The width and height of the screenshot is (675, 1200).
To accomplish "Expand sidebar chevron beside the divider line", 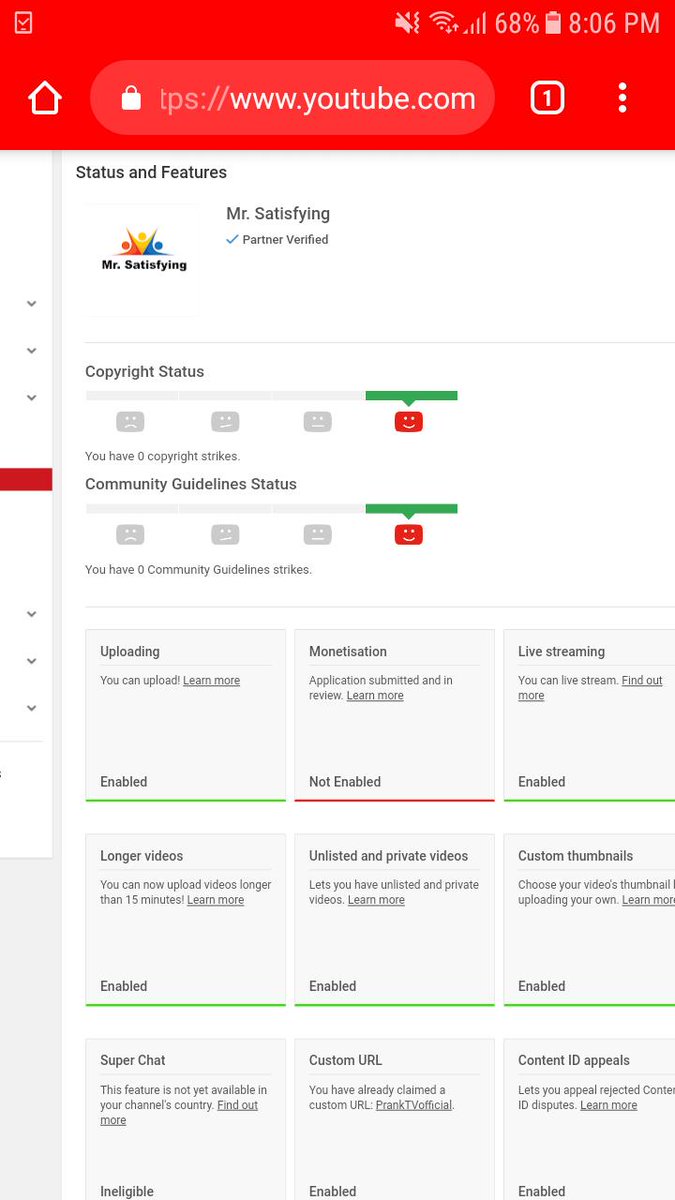I will 31,614.
